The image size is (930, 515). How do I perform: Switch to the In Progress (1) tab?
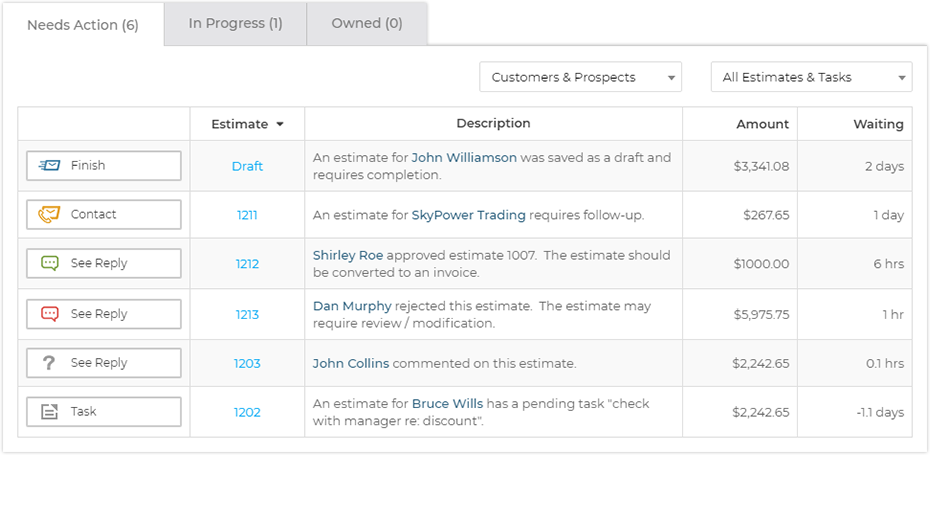click(235, 23)
